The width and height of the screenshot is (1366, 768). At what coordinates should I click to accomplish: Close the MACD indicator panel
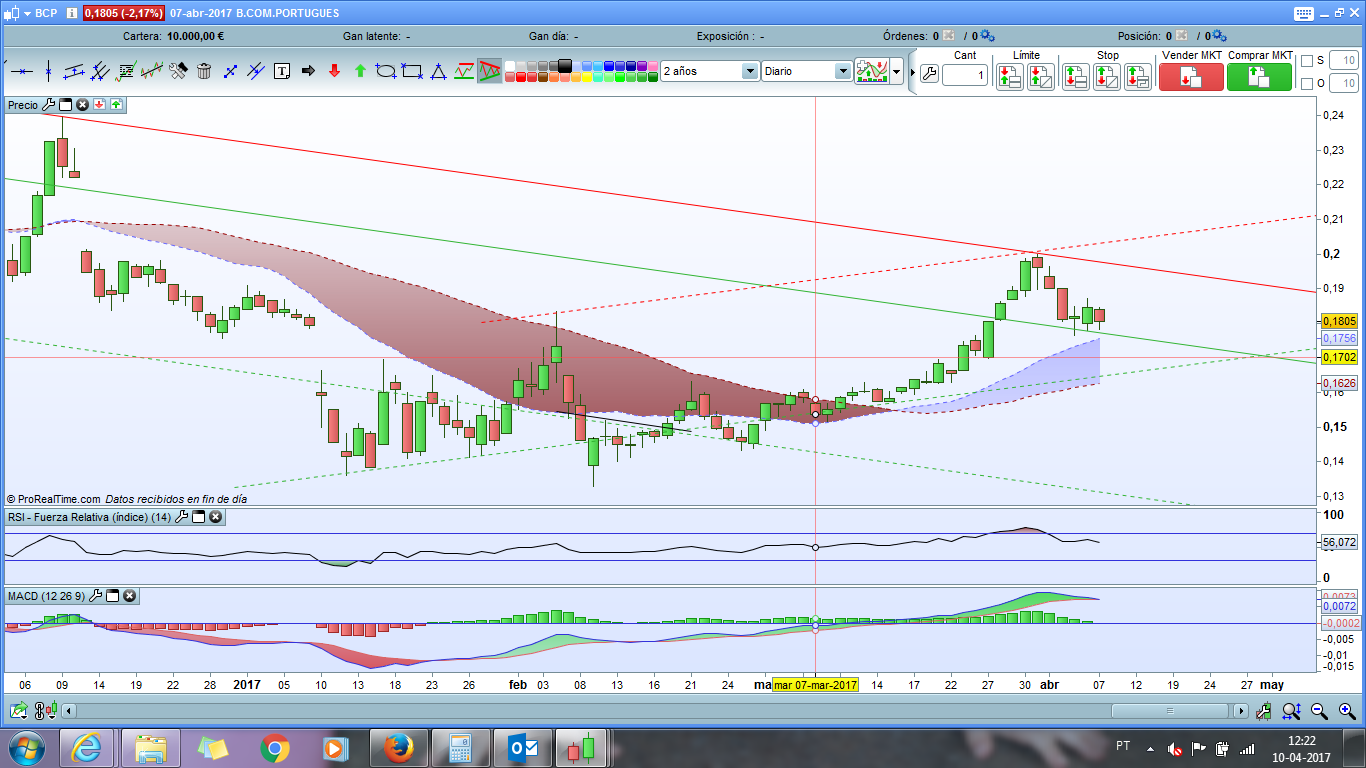pos(130,596)
